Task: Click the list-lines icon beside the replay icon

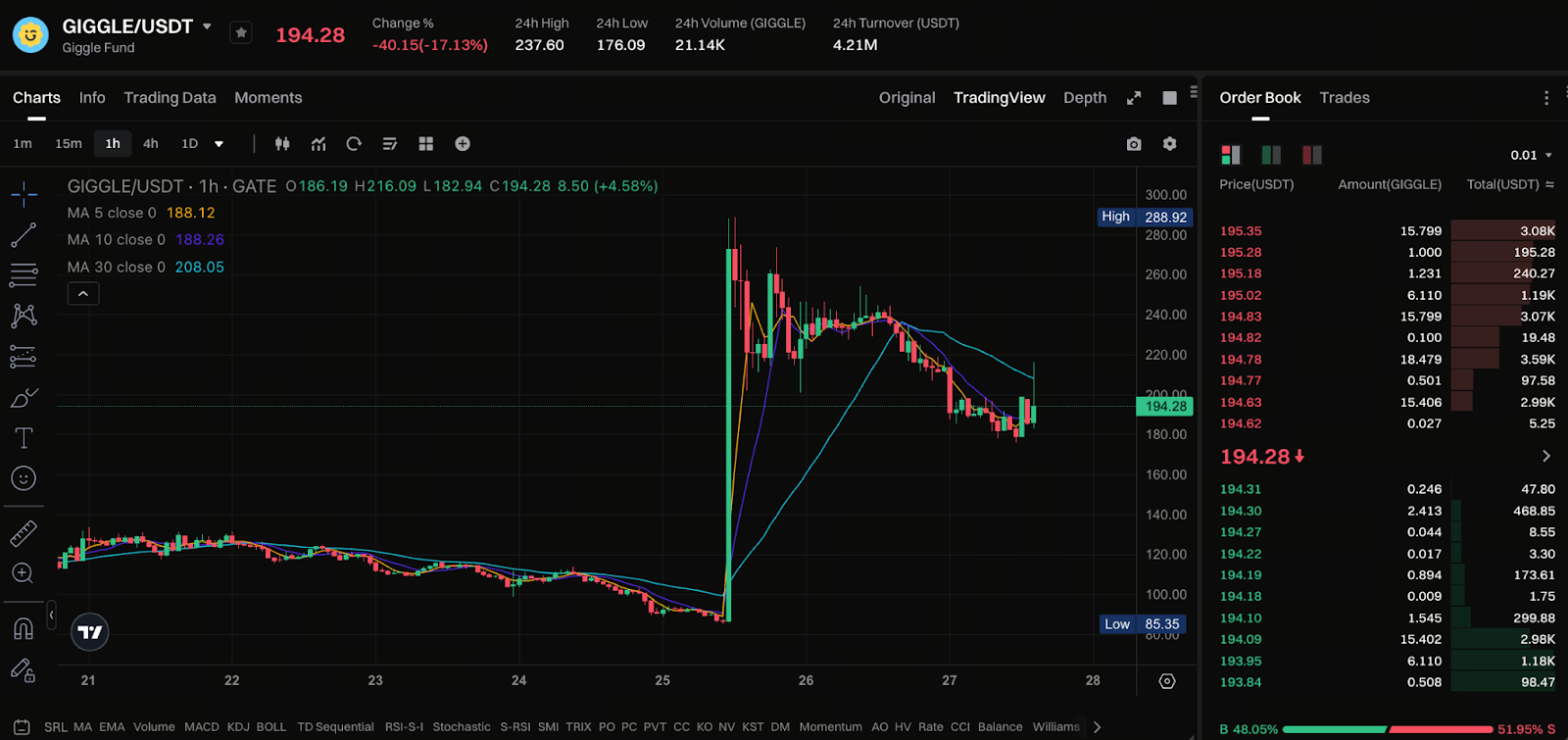Action: (x=390, y=144)
